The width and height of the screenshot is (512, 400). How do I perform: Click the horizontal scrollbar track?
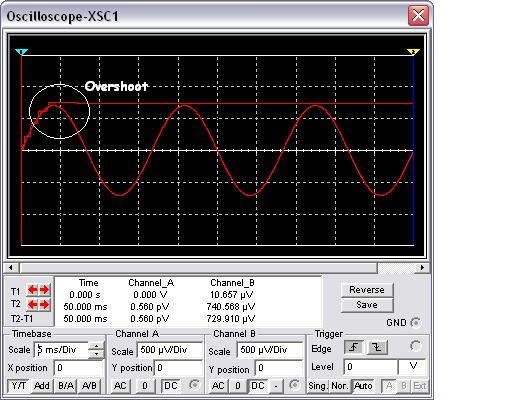(x=217, y=267)
